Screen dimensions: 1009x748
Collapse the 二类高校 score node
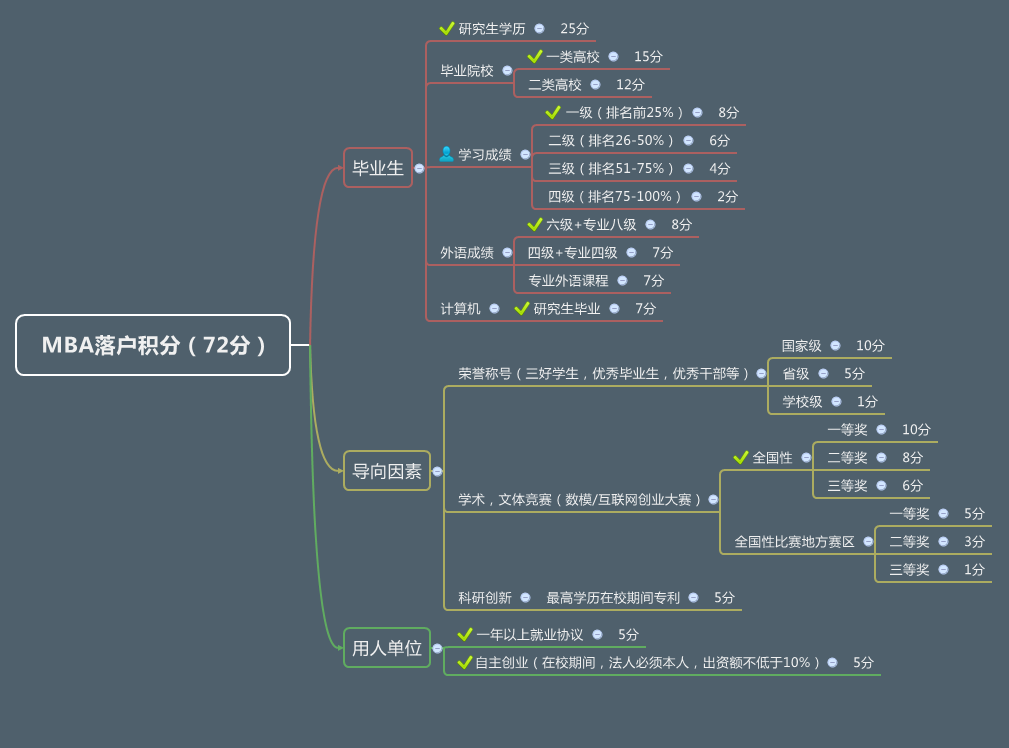point(595,84)
